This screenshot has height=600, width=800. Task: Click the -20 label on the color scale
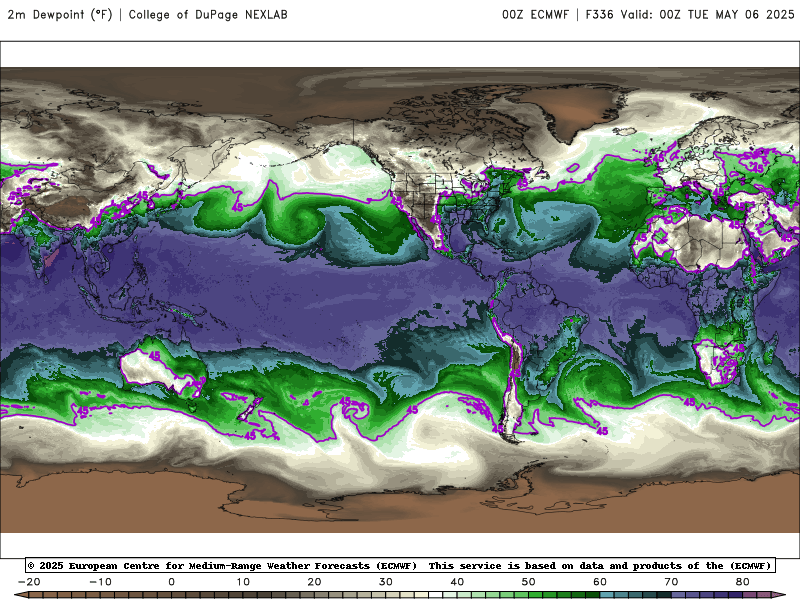click(x=29, y=582)
